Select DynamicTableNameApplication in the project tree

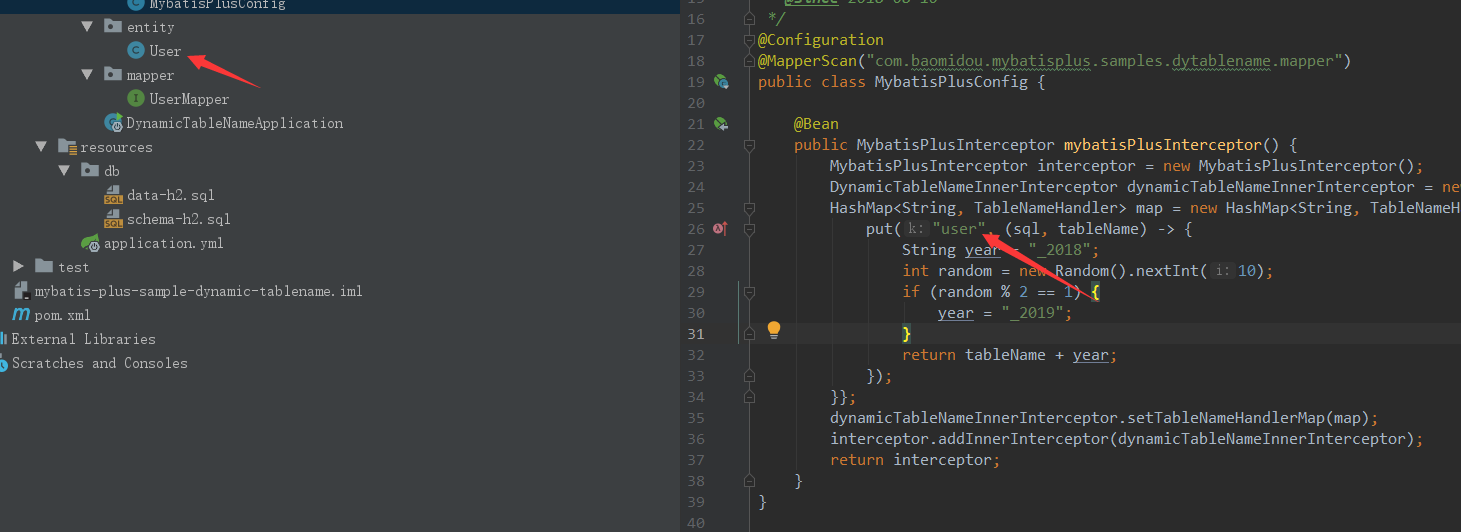coord(234,123)
